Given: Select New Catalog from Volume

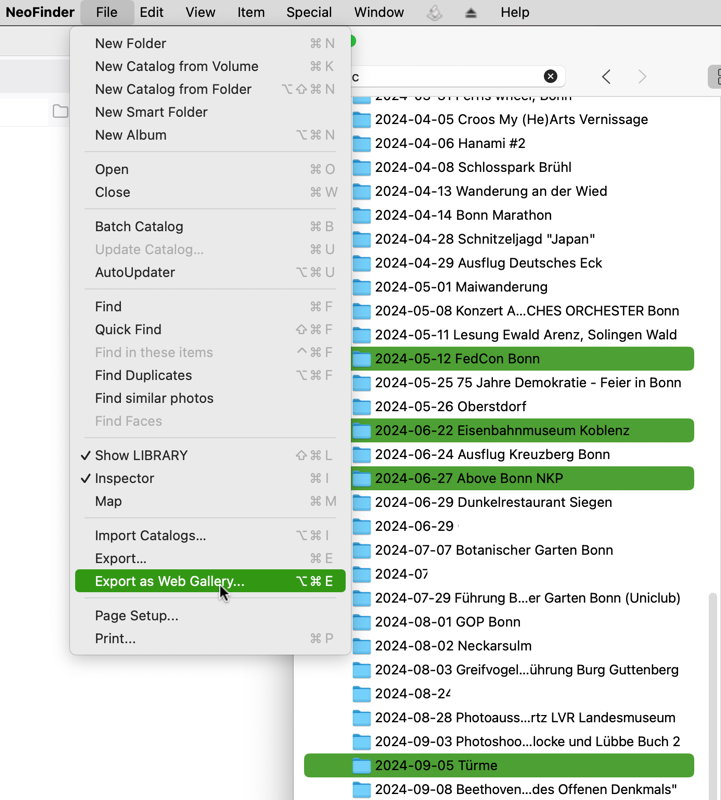Looking at the screenshot, I should click(176, 66).
